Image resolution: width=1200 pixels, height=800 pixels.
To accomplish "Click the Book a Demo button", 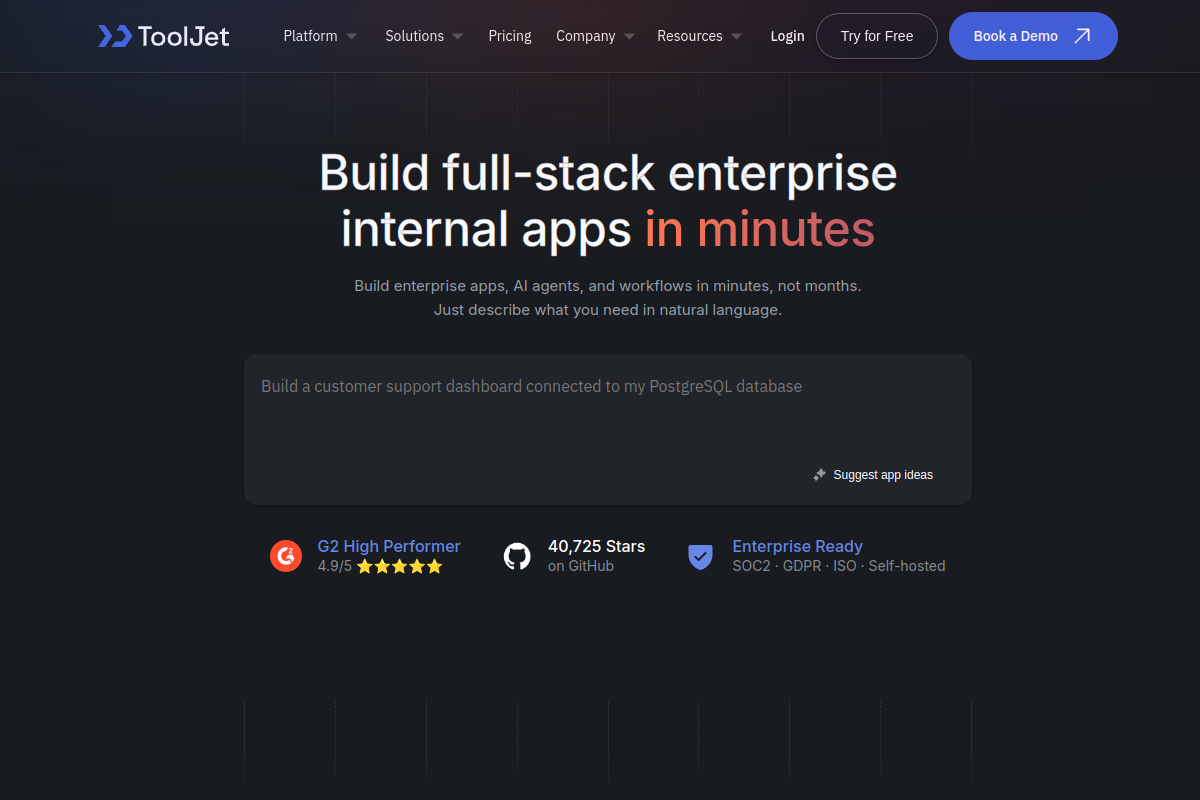I will 1033,36.
